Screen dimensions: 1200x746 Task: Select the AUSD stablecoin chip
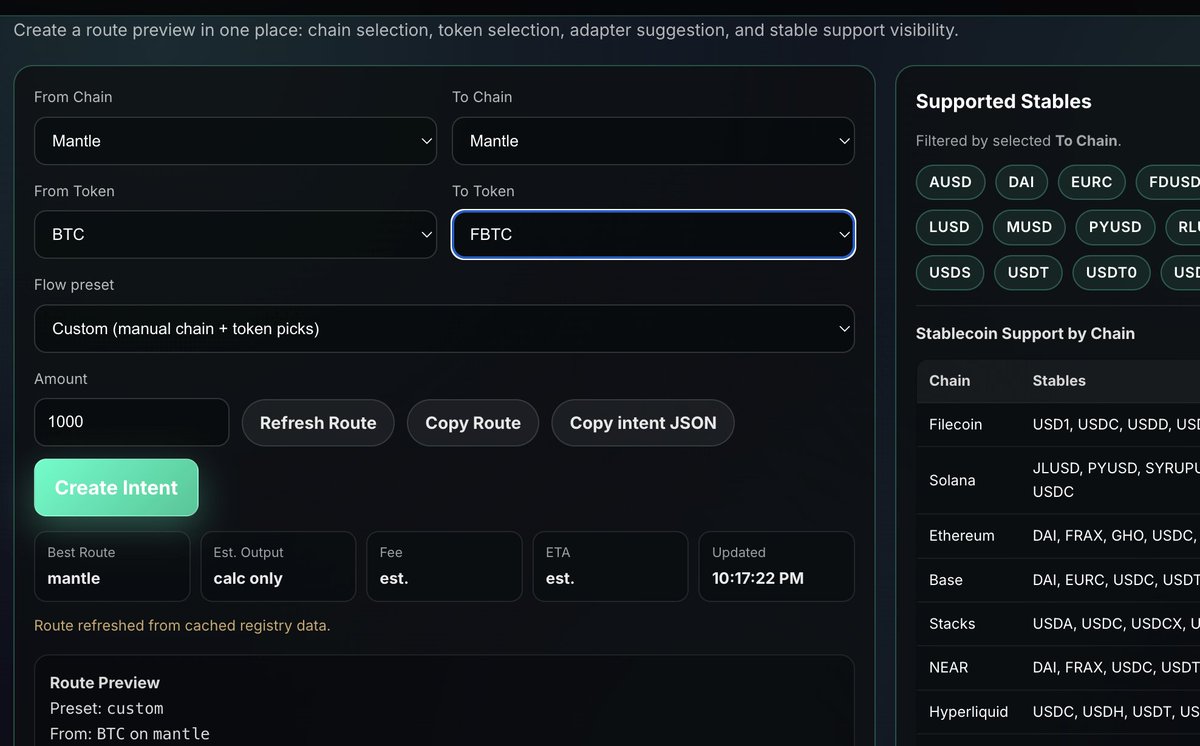950,182
